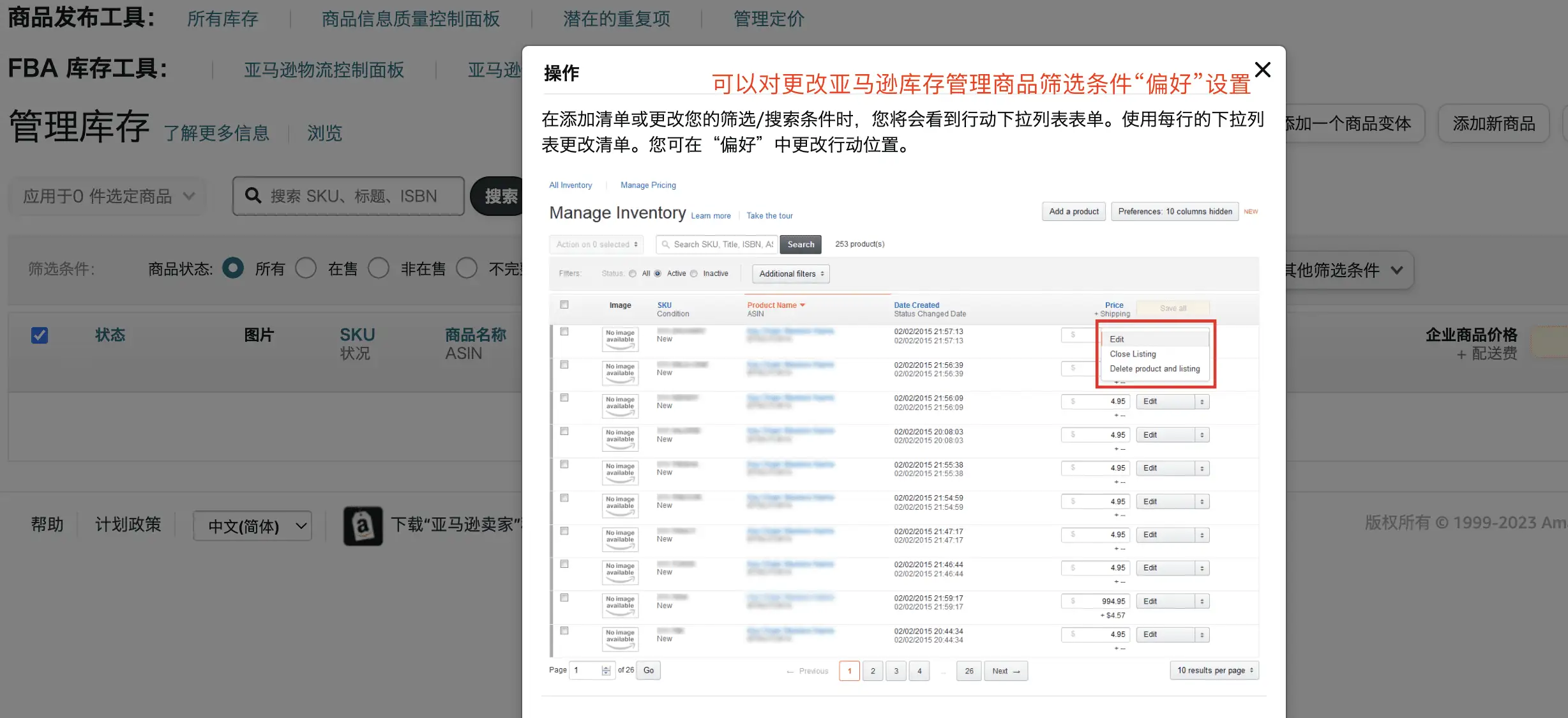
Task: Check the select-all checkbox in the inventory table header
Action: coord(564,305)
